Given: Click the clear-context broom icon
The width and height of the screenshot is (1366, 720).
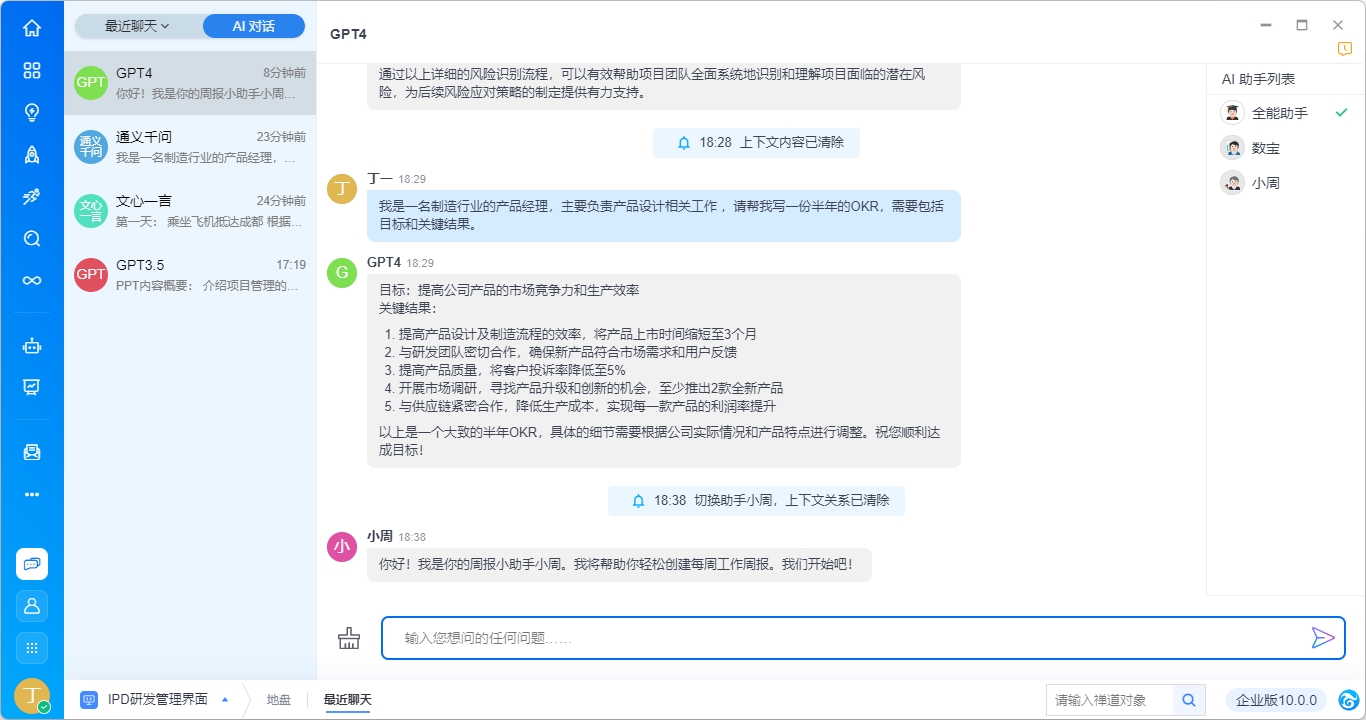Looking at the screenshot, I should pyautogui.click(x=349, y=638).
